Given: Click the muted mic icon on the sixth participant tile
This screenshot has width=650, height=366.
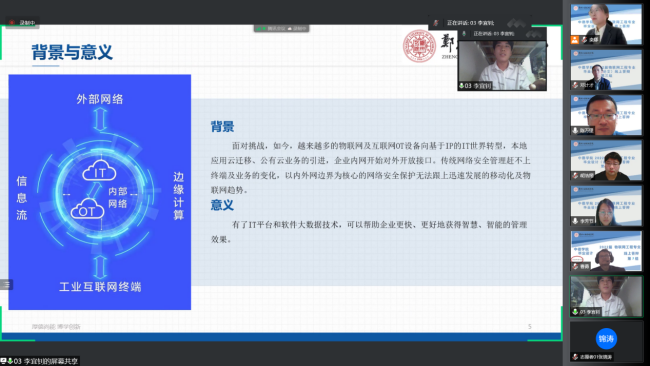Looking at the screenshot, I should pos(575,266).
